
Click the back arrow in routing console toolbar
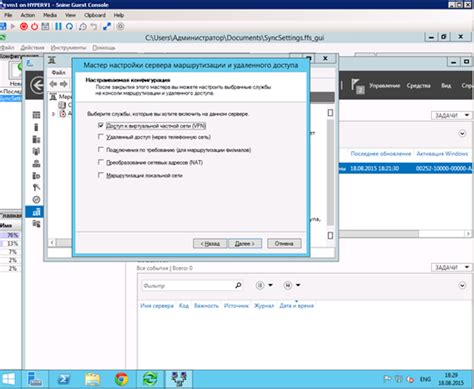53,84
